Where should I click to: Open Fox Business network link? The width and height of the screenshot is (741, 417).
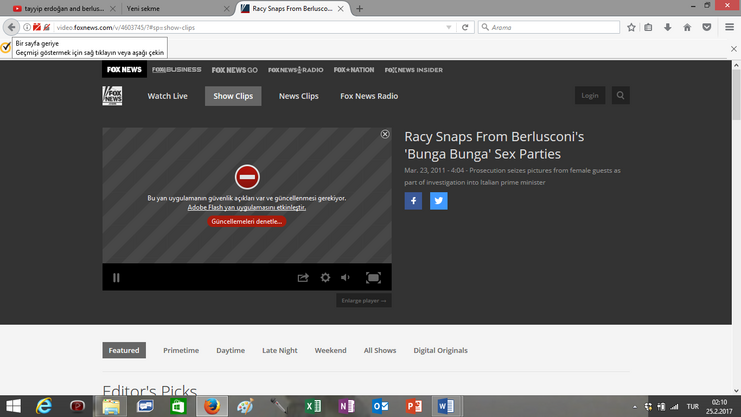[177, 70]
